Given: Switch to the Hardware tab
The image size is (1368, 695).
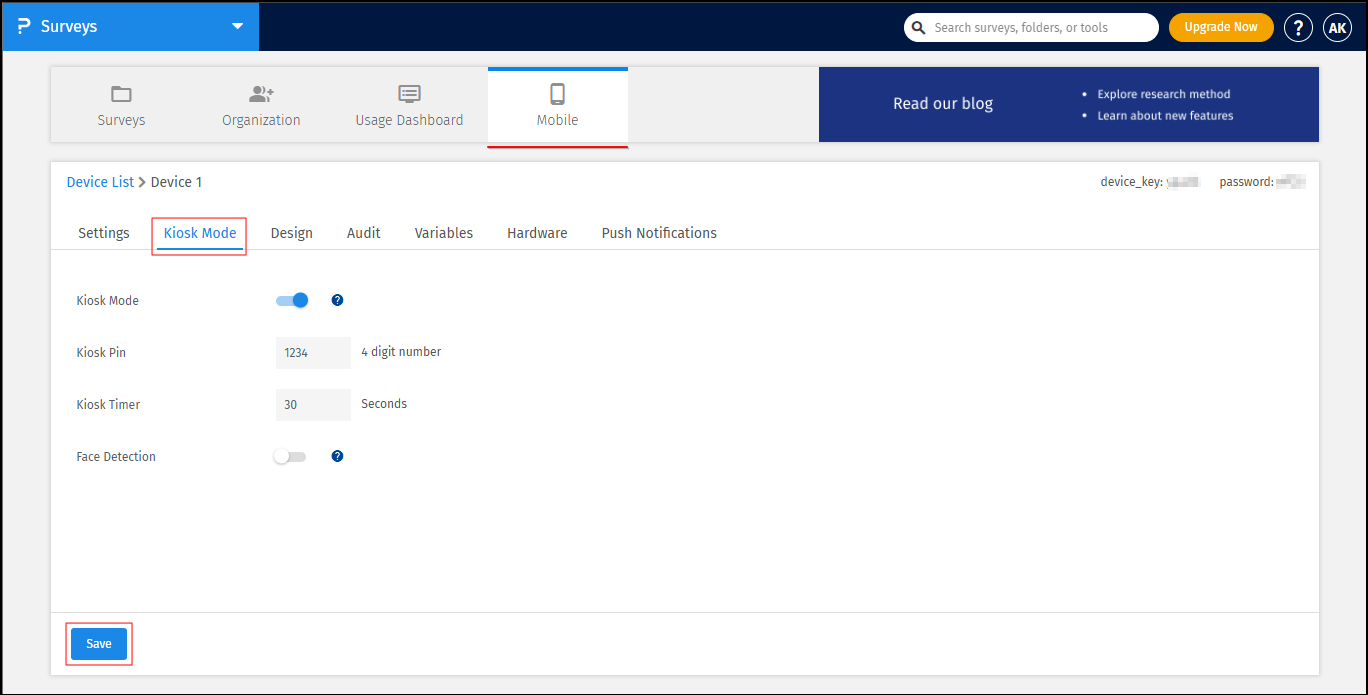Looking at the screenshot, I should pyautogui.click(x=537, y=233).
